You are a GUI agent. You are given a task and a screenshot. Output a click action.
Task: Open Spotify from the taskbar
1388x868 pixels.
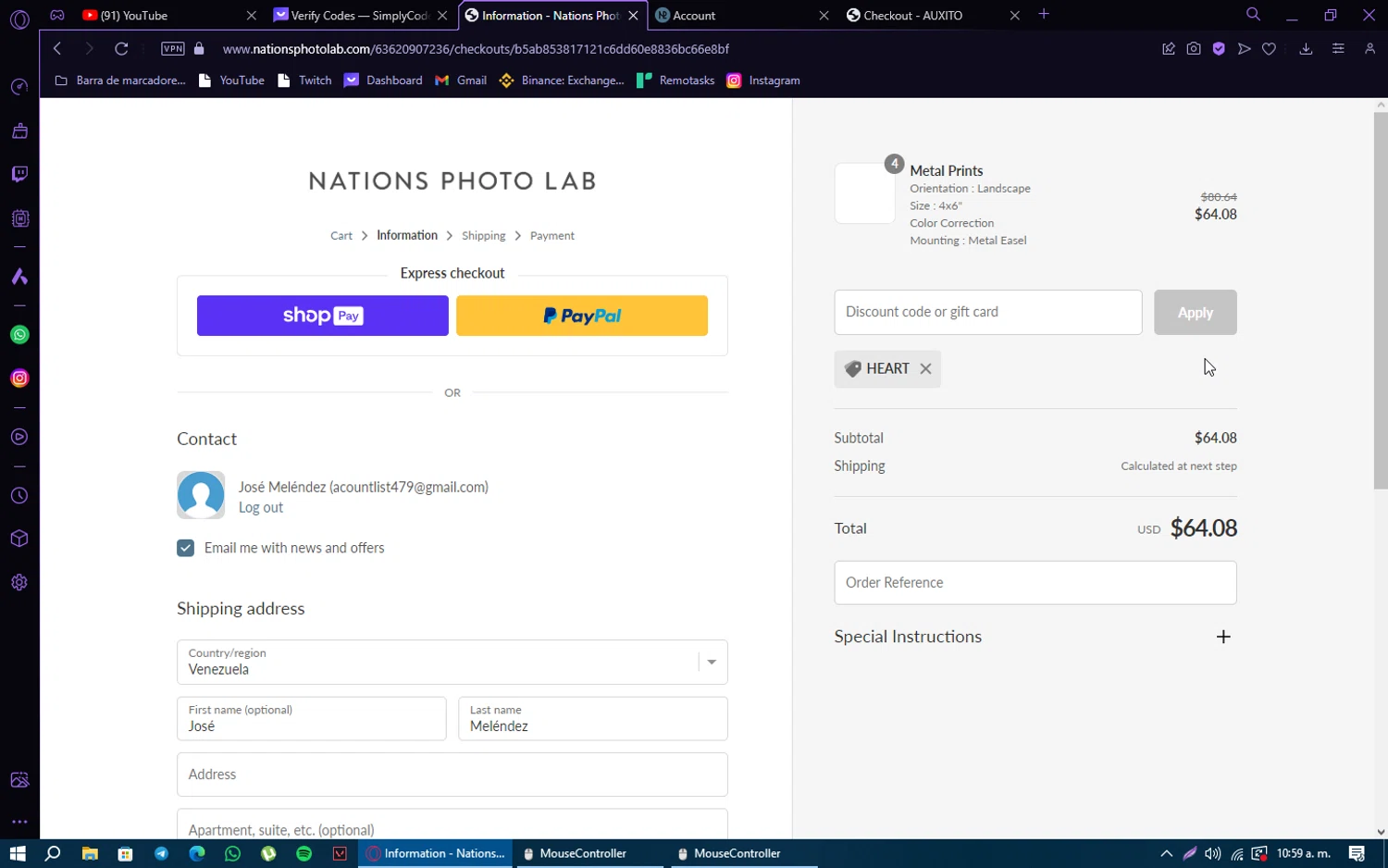coord(304,853)
